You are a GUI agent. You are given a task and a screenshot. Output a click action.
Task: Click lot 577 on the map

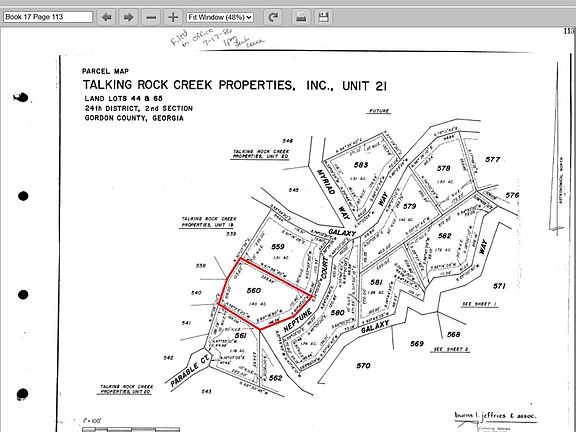pos(493,159)
